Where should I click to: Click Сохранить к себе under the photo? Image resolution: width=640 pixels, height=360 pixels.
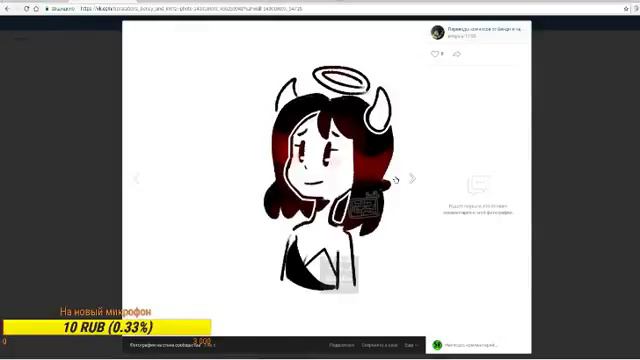coord(379,345)
